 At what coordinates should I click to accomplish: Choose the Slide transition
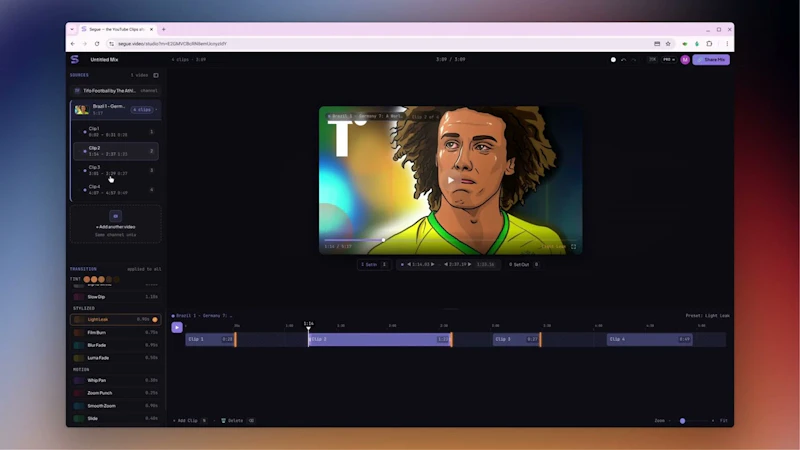coord(116,419)
